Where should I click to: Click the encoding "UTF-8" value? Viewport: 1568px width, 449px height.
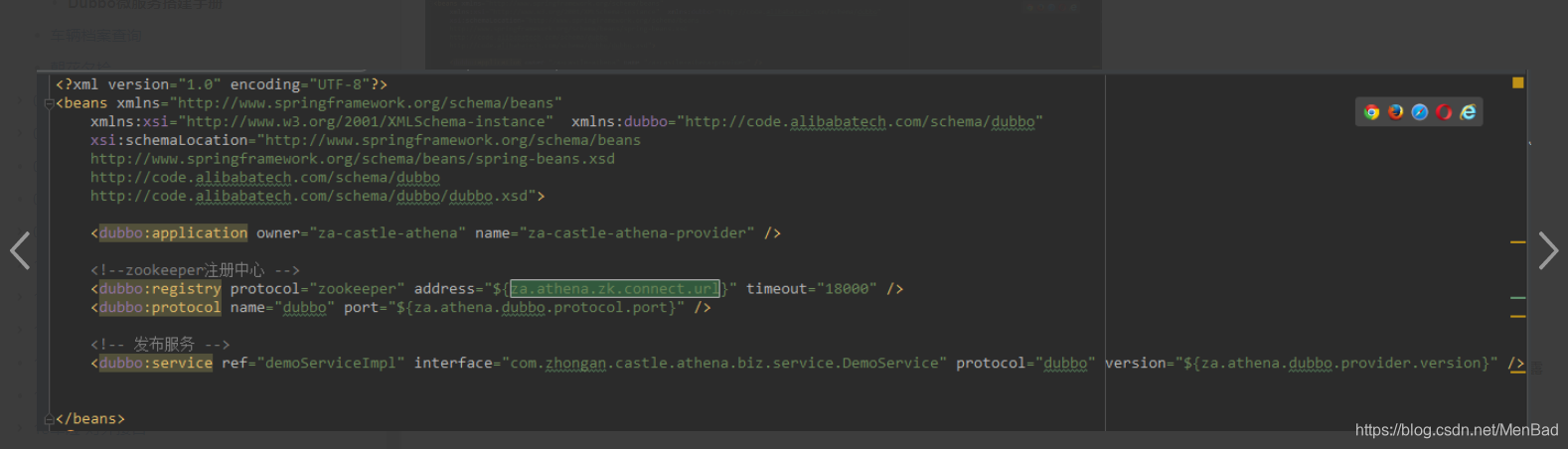pyautogui.click(x=340, y=84)
